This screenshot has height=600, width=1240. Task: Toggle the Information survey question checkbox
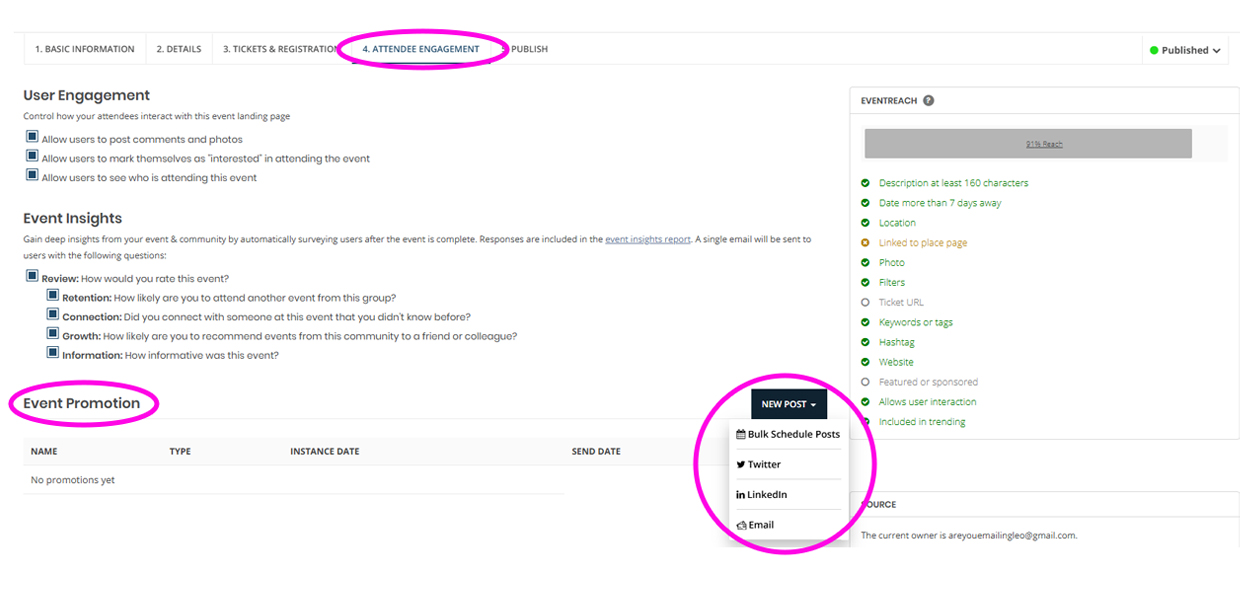click(x=53, y=353)
